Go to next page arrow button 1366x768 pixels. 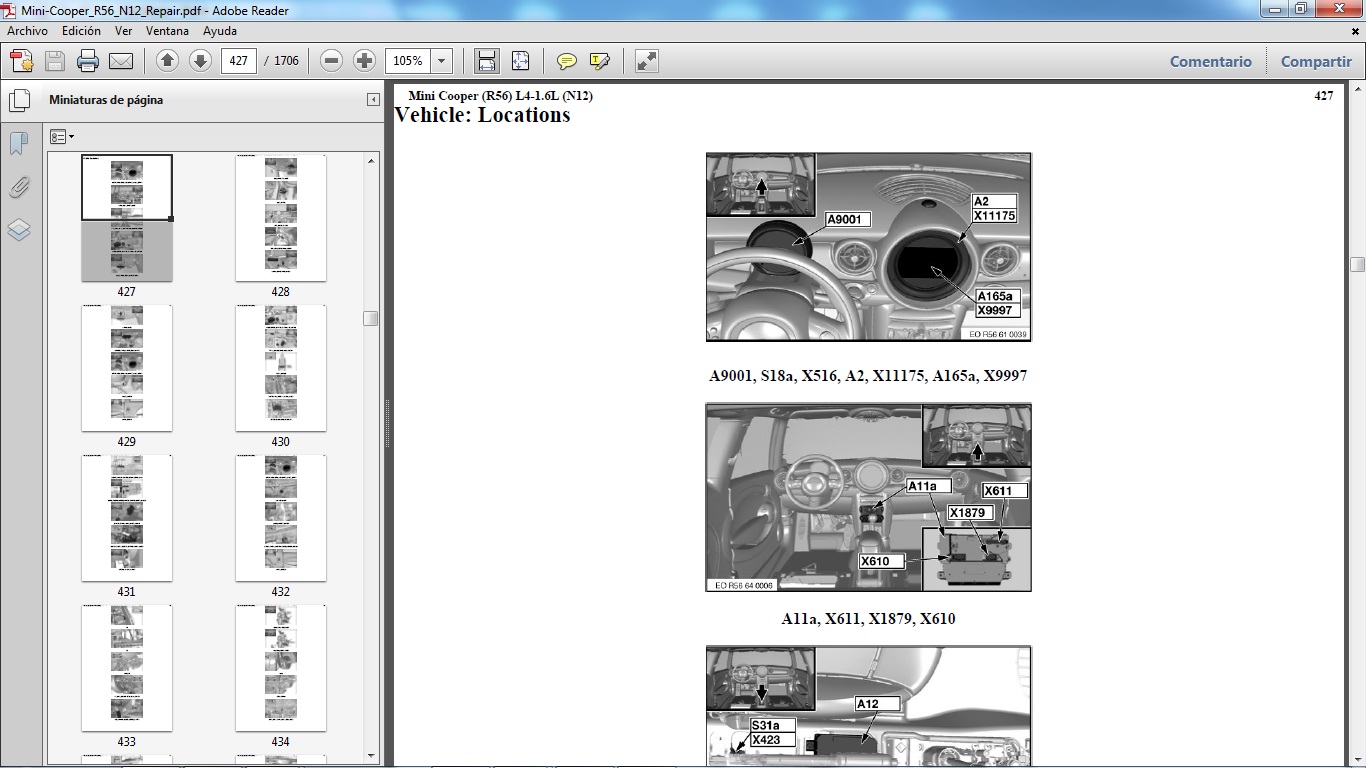[200, 61]
